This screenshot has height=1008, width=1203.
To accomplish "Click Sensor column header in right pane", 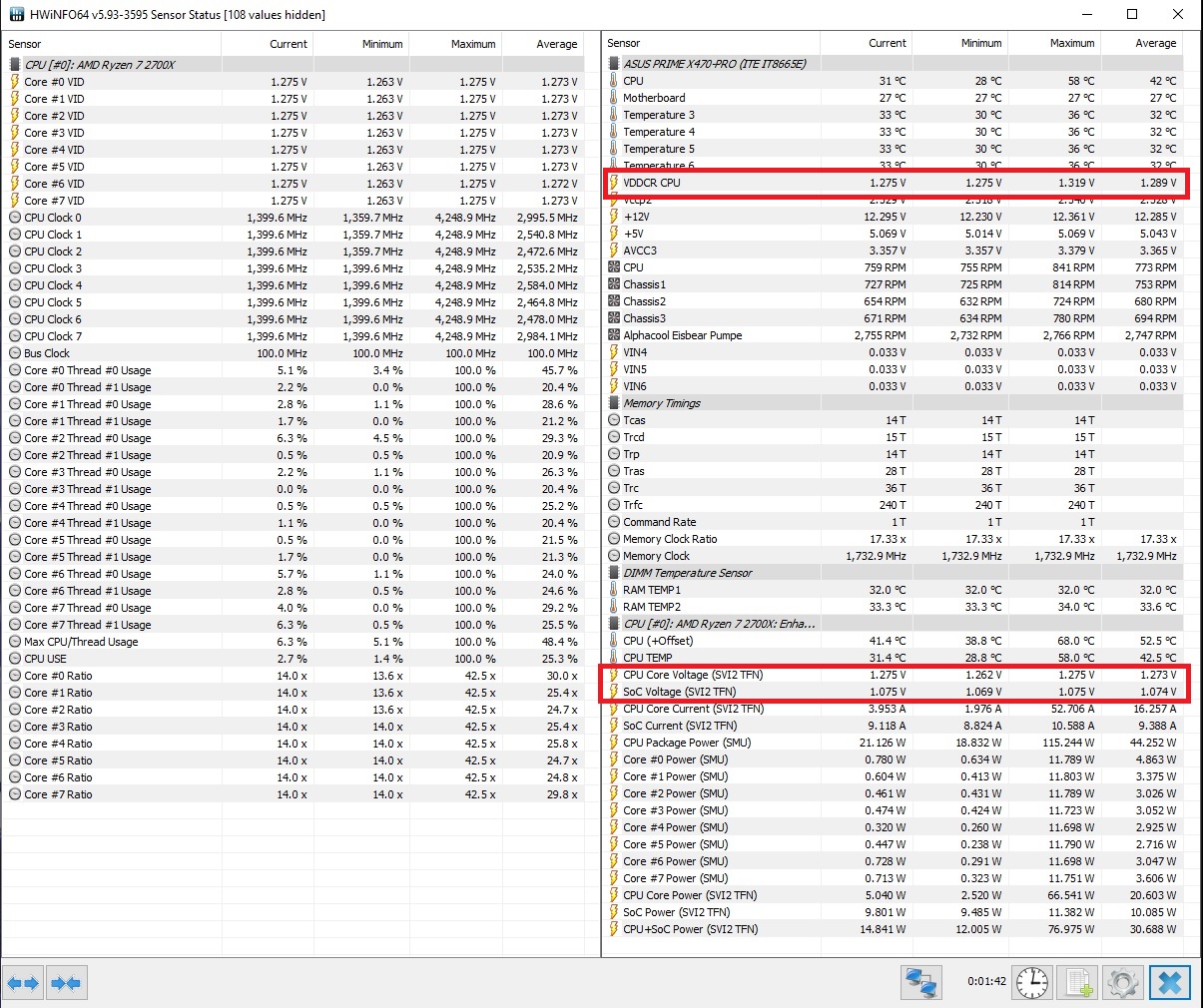I will 711,43.
